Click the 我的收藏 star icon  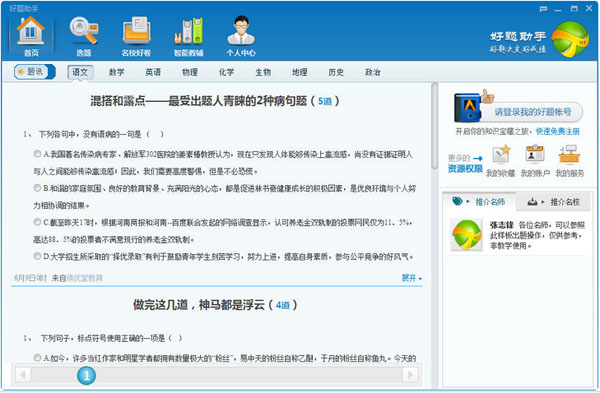click(x=501, y=155)
